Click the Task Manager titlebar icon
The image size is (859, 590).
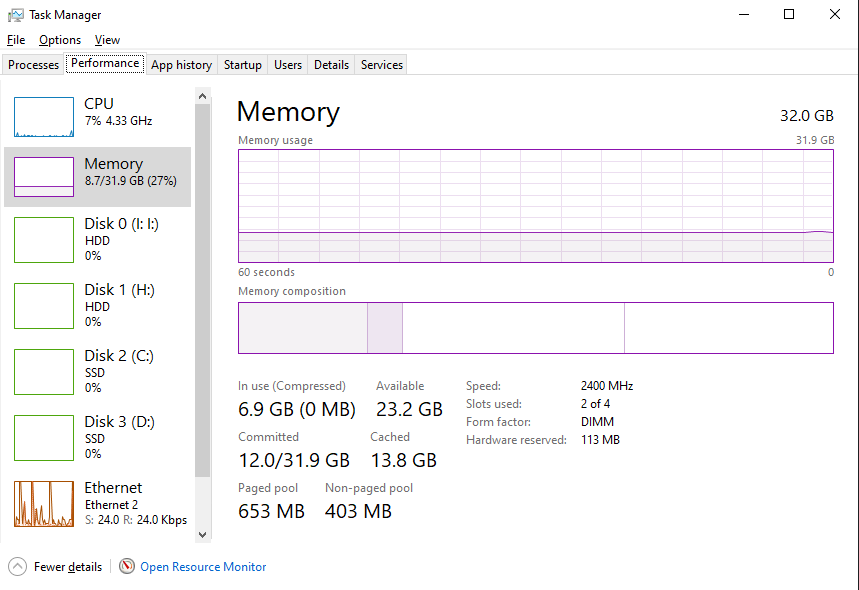click(15, 14)
